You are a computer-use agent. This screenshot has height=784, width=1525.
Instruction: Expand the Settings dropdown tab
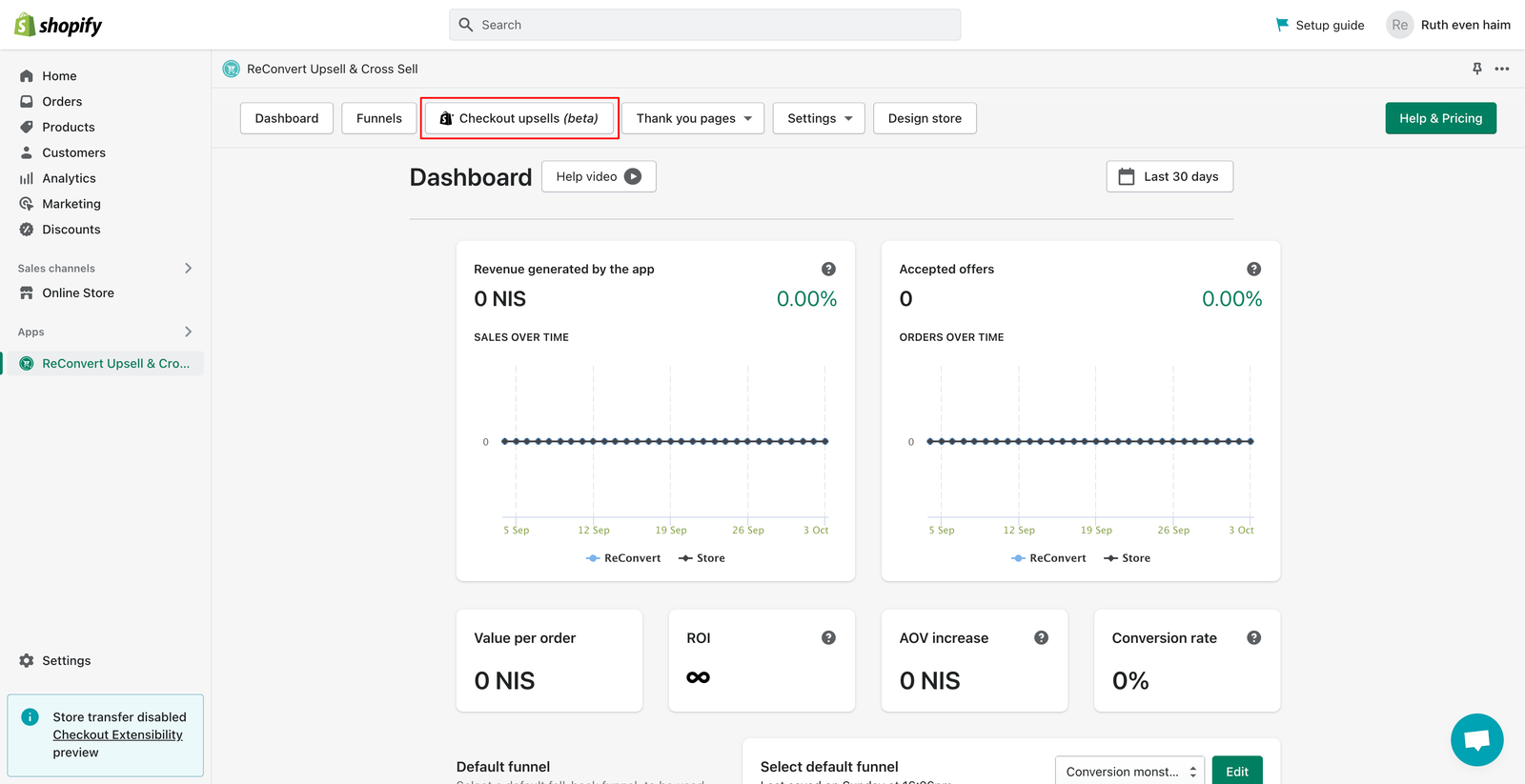pos(819,118)
